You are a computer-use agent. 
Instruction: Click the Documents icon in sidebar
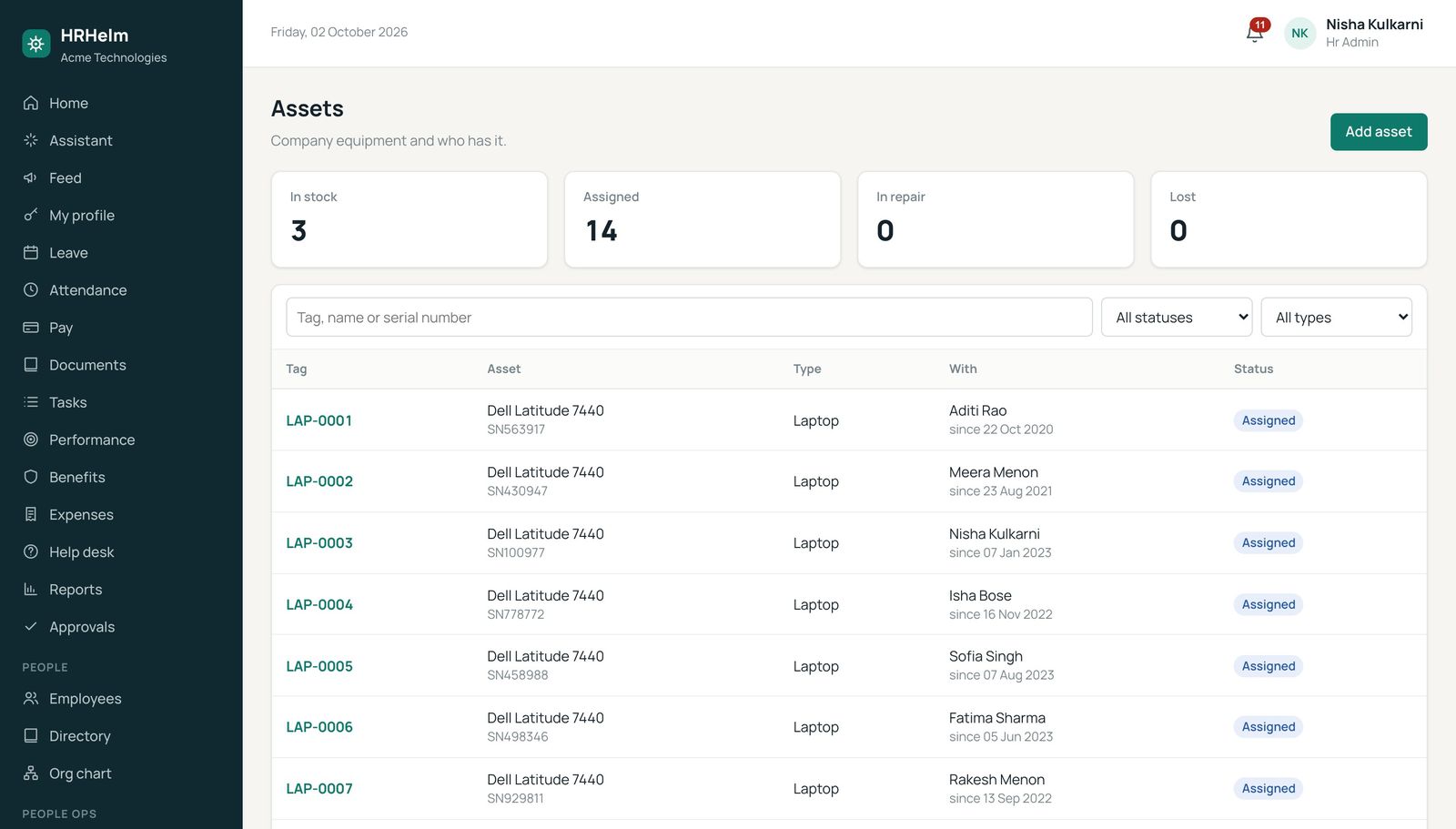31,364
